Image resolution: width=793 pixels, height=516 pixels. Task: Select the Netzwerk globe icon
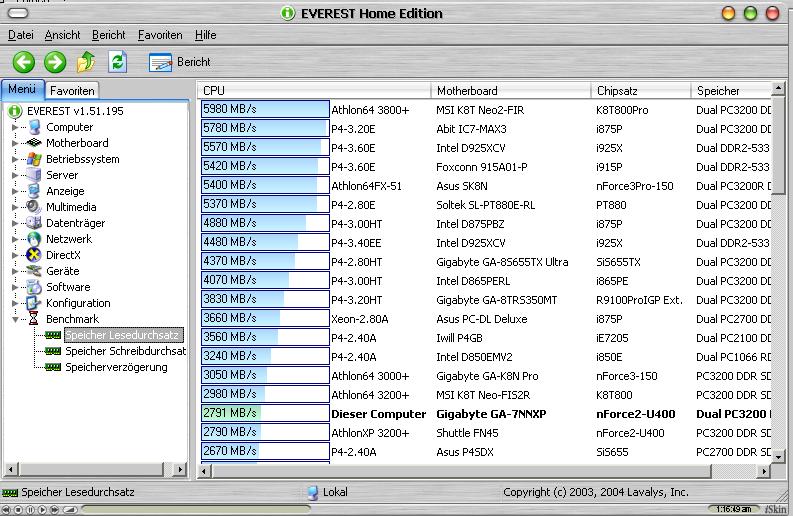click(34, 239)
